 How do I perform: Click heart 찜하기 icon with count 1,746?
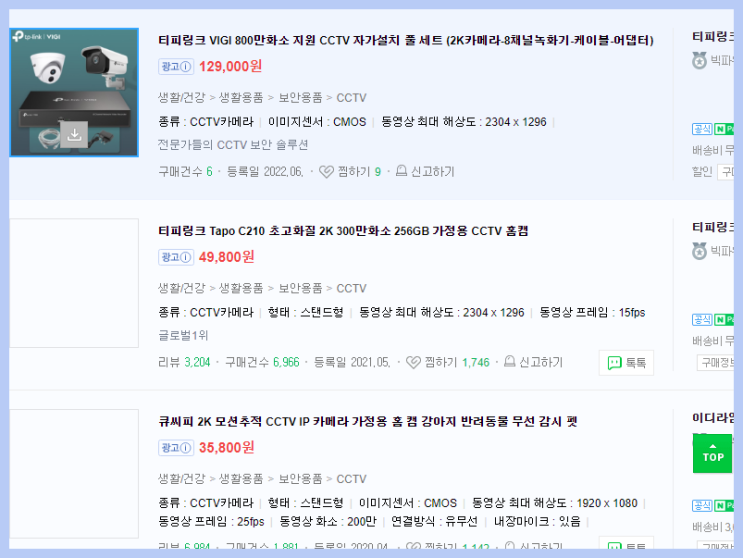(413, 362)
